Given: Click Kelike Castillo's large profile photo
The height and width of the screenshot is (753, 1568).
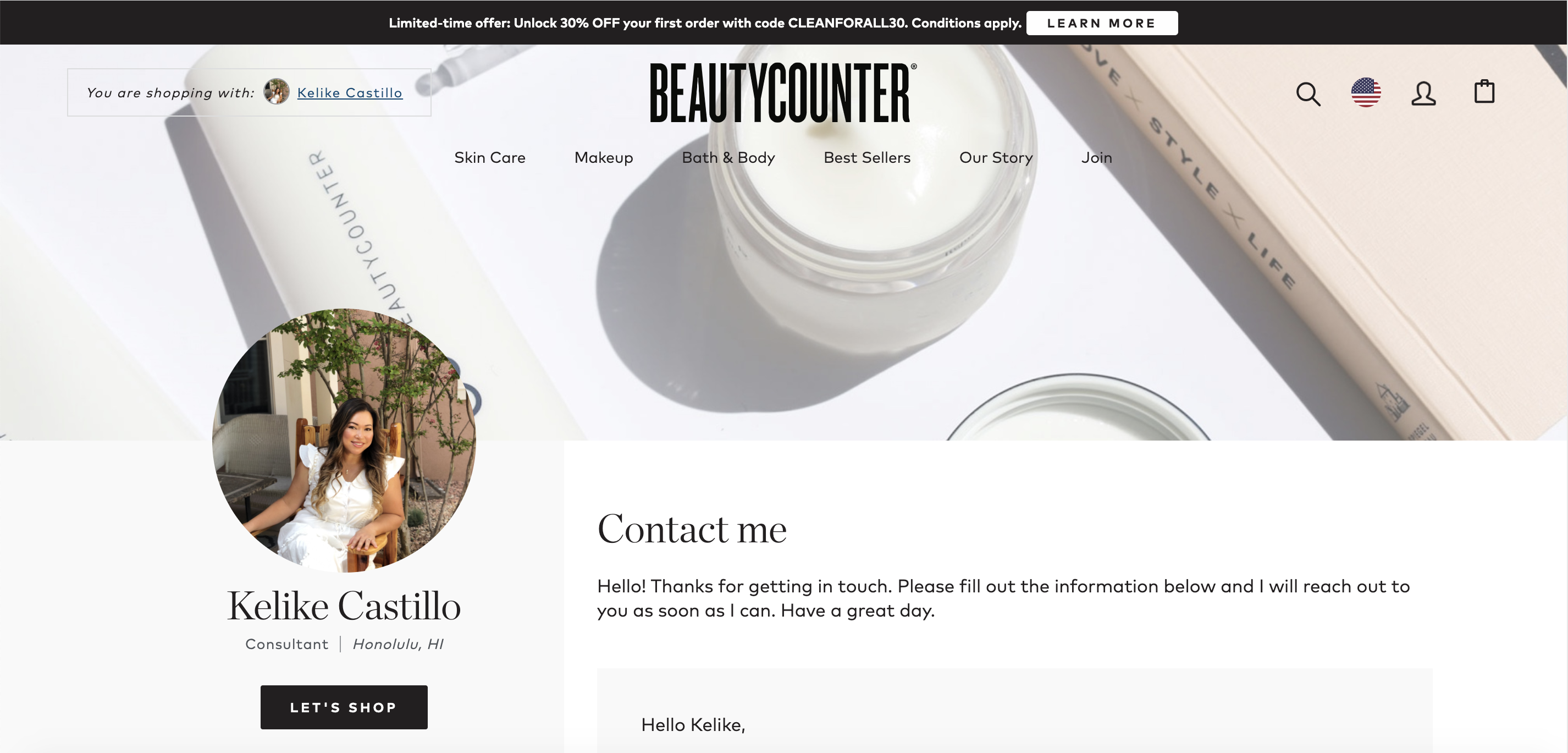Looking at the screenshot, I should pyautogui.click(x=344, y=440).
